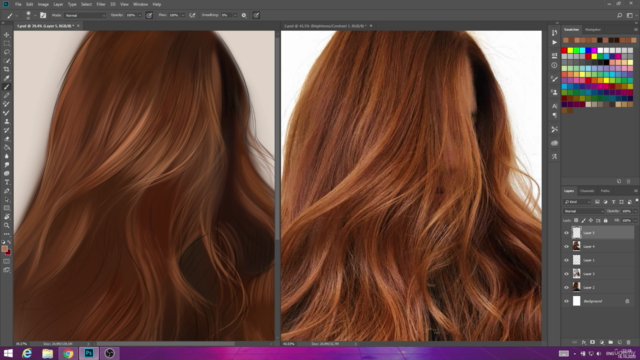640x360 pixels.
Task: Switch to the Navigator tab
Action: tap(593, 29)
